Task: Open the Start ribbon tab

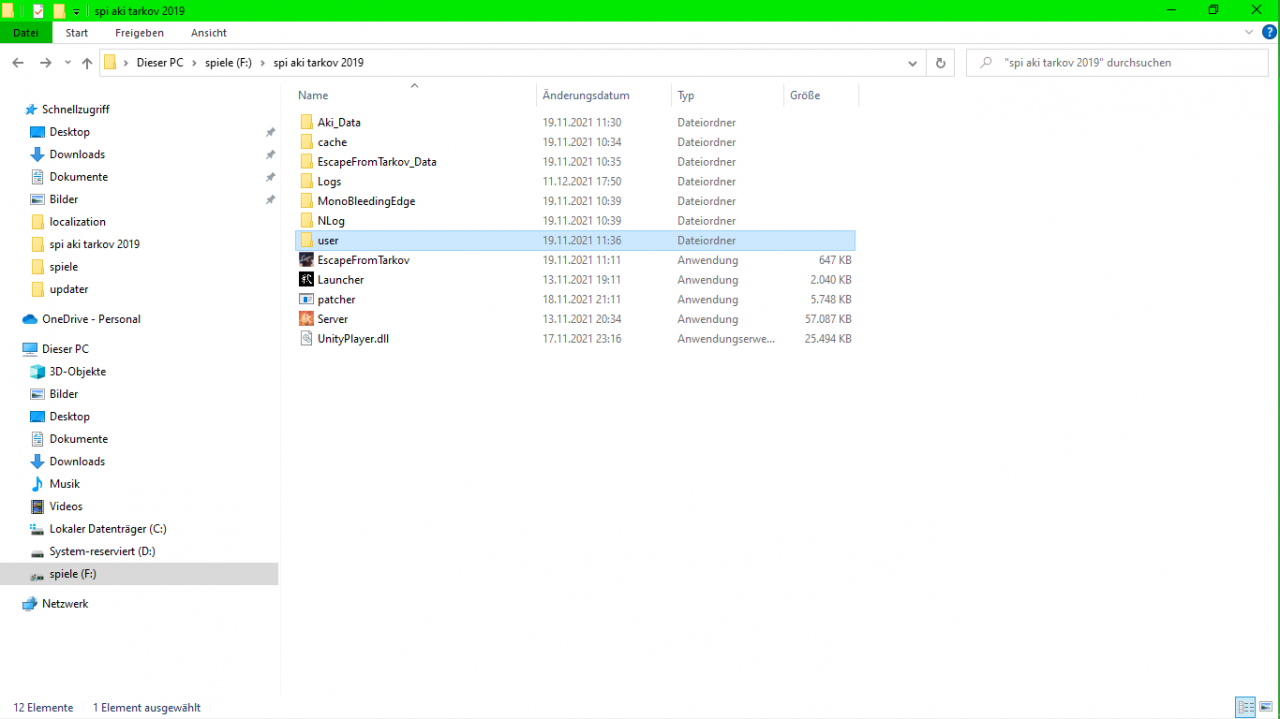Action: (x=77, y=32)
